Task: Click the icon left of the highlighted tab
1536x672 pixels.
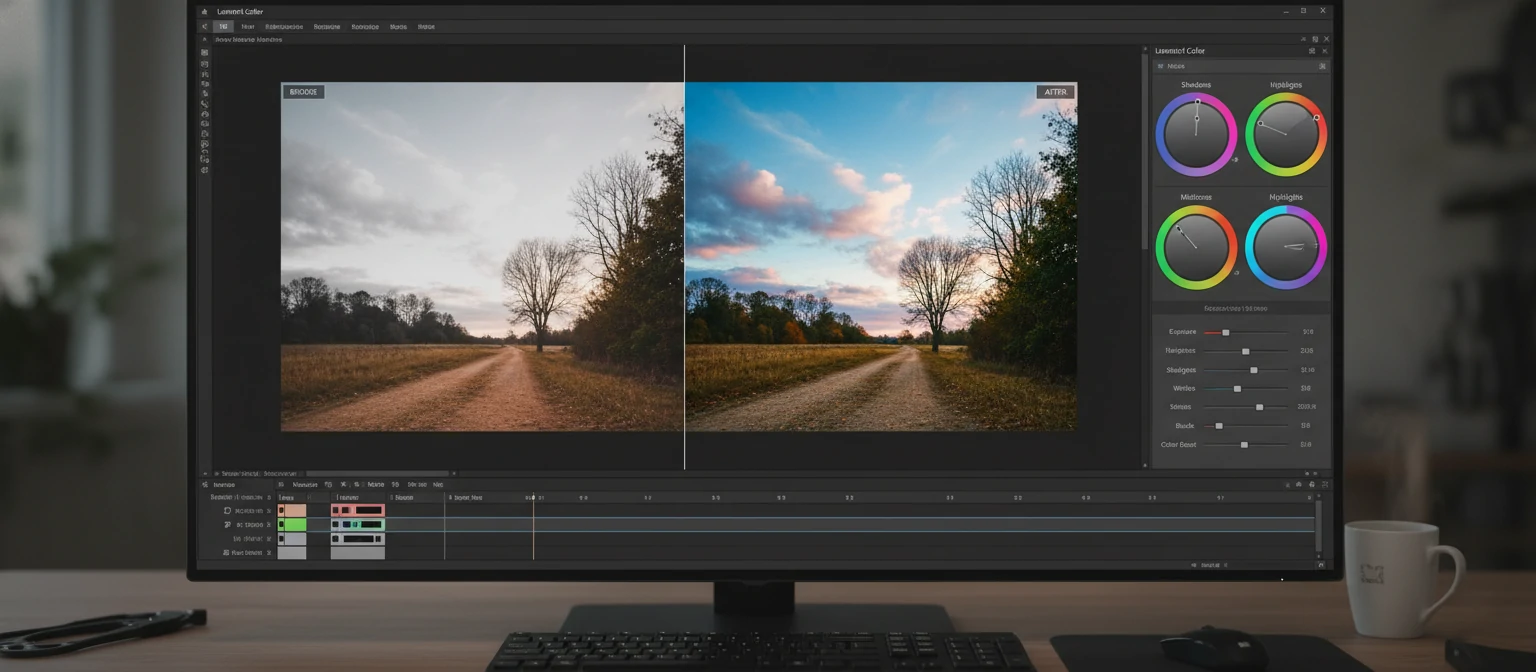Action: click(205, 27)
